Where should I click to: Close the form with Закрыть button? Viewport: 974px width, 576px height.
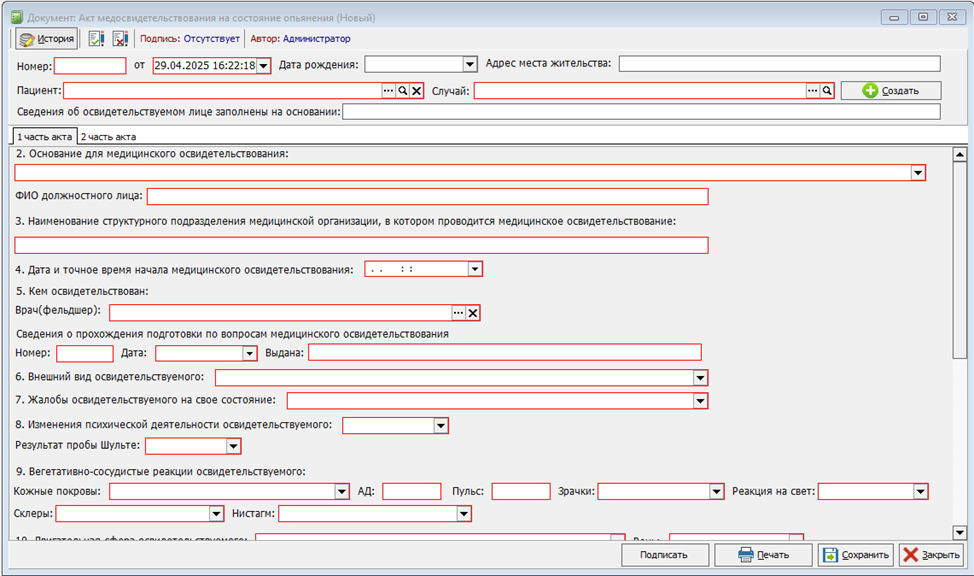(931, 555)
